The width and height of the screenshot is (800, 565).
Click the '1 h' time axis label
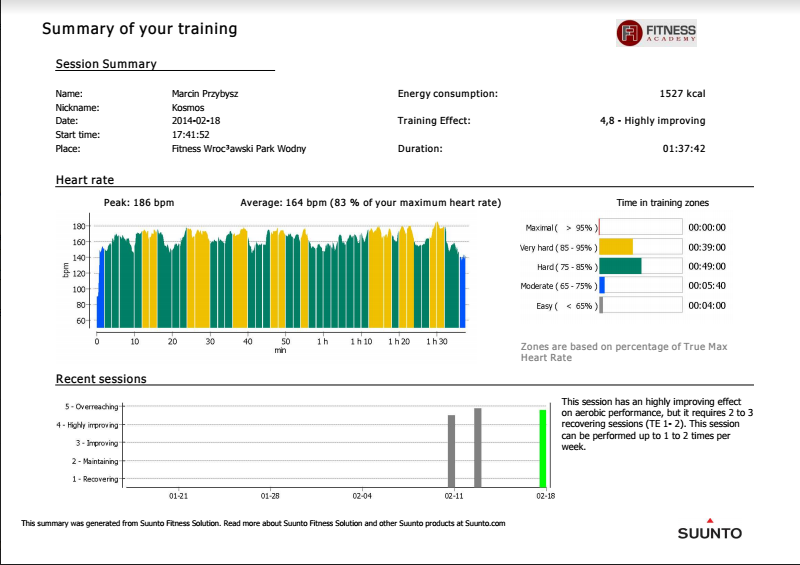322,341
